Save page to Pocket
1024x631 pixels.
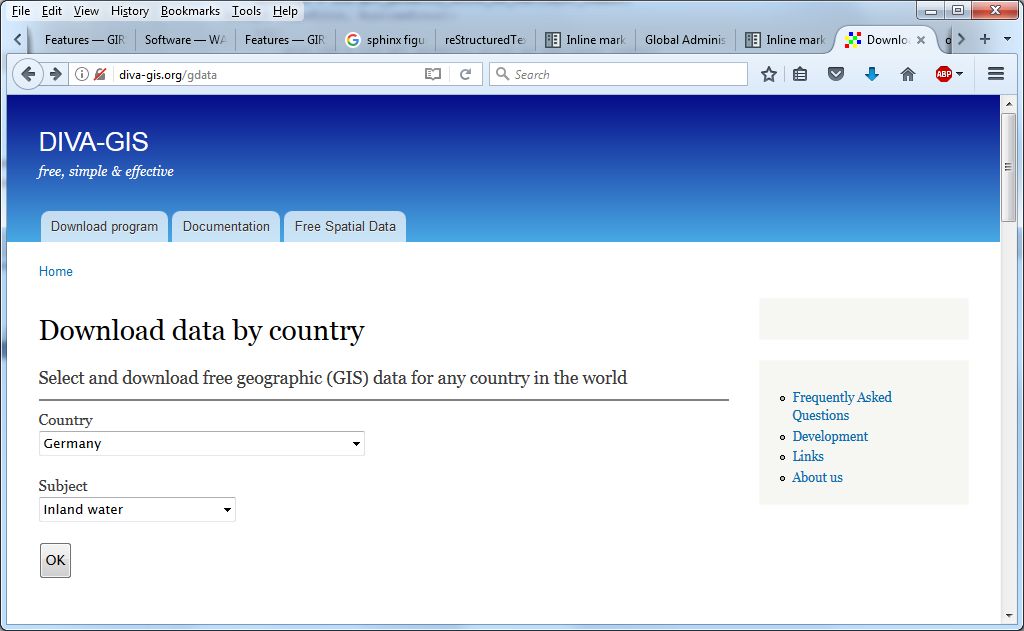click(x=836, y=74)
